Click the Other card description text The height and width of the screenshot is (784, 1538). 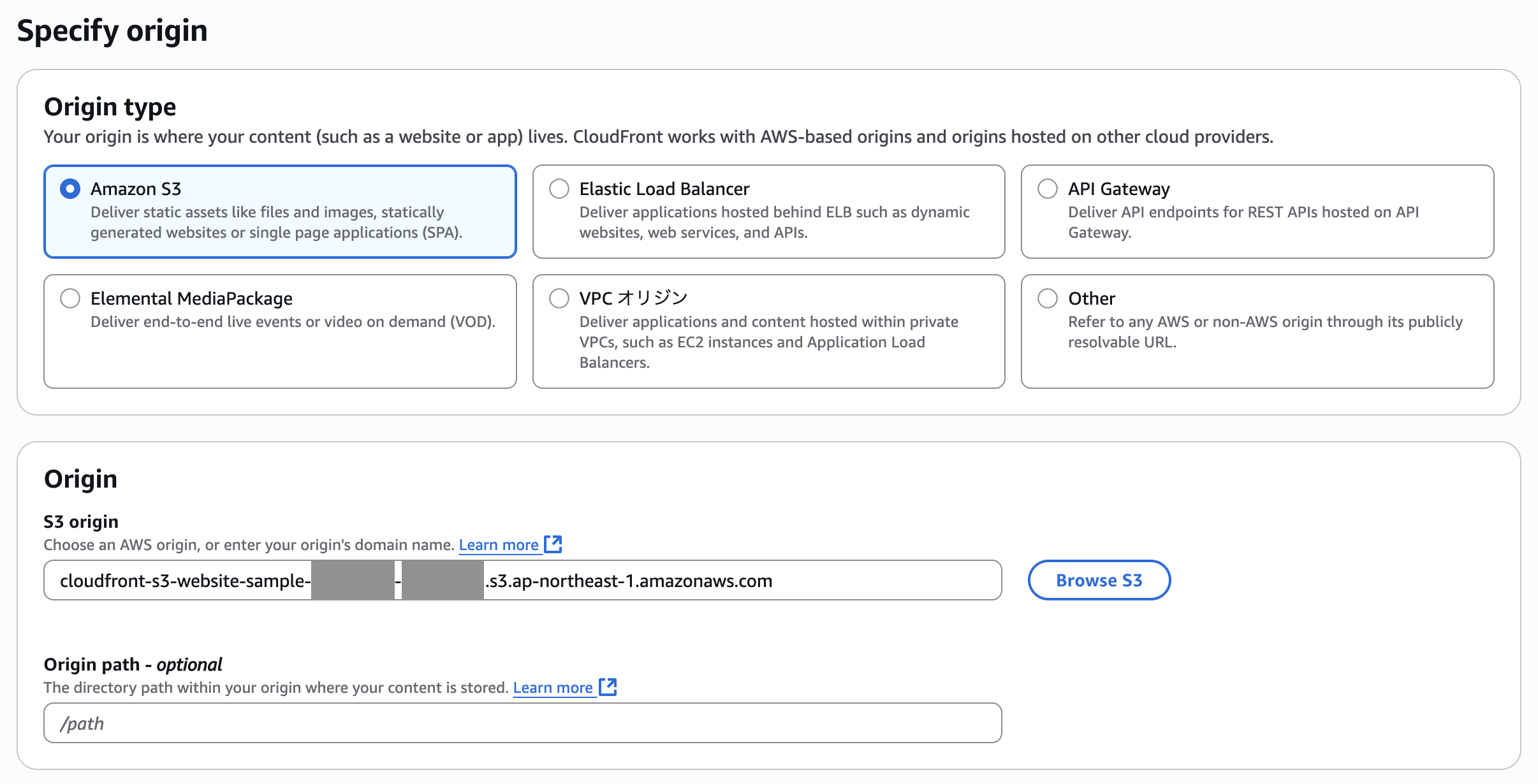pyautogui.click(x=1264, y=332)
